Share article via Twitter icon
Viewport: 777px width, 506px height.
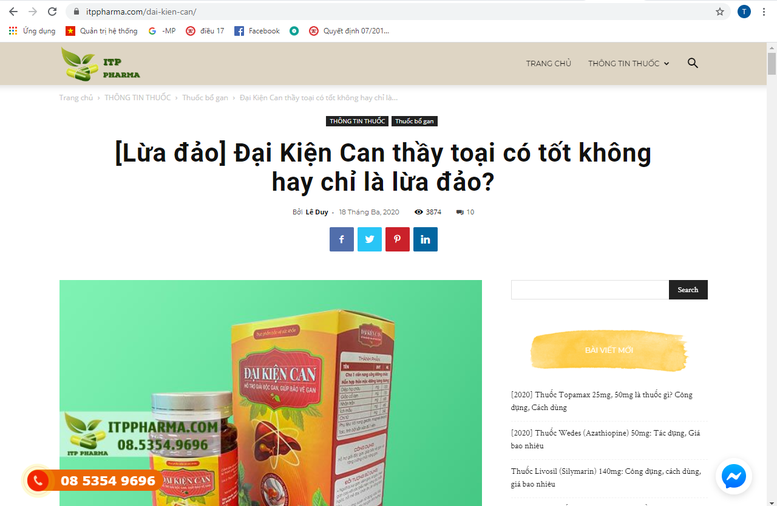pyautogui.click(x=370, y=239)
